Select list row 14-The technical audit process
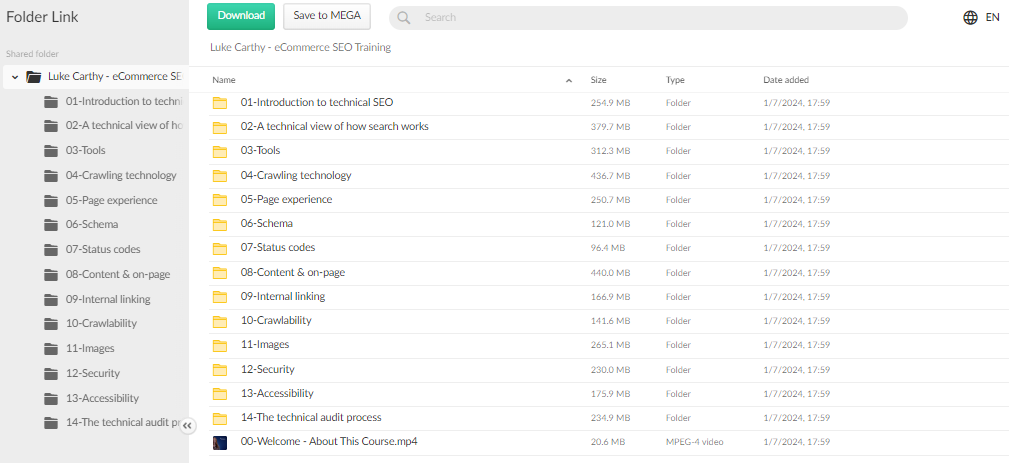1009x463 pixels. coord(609,418)
